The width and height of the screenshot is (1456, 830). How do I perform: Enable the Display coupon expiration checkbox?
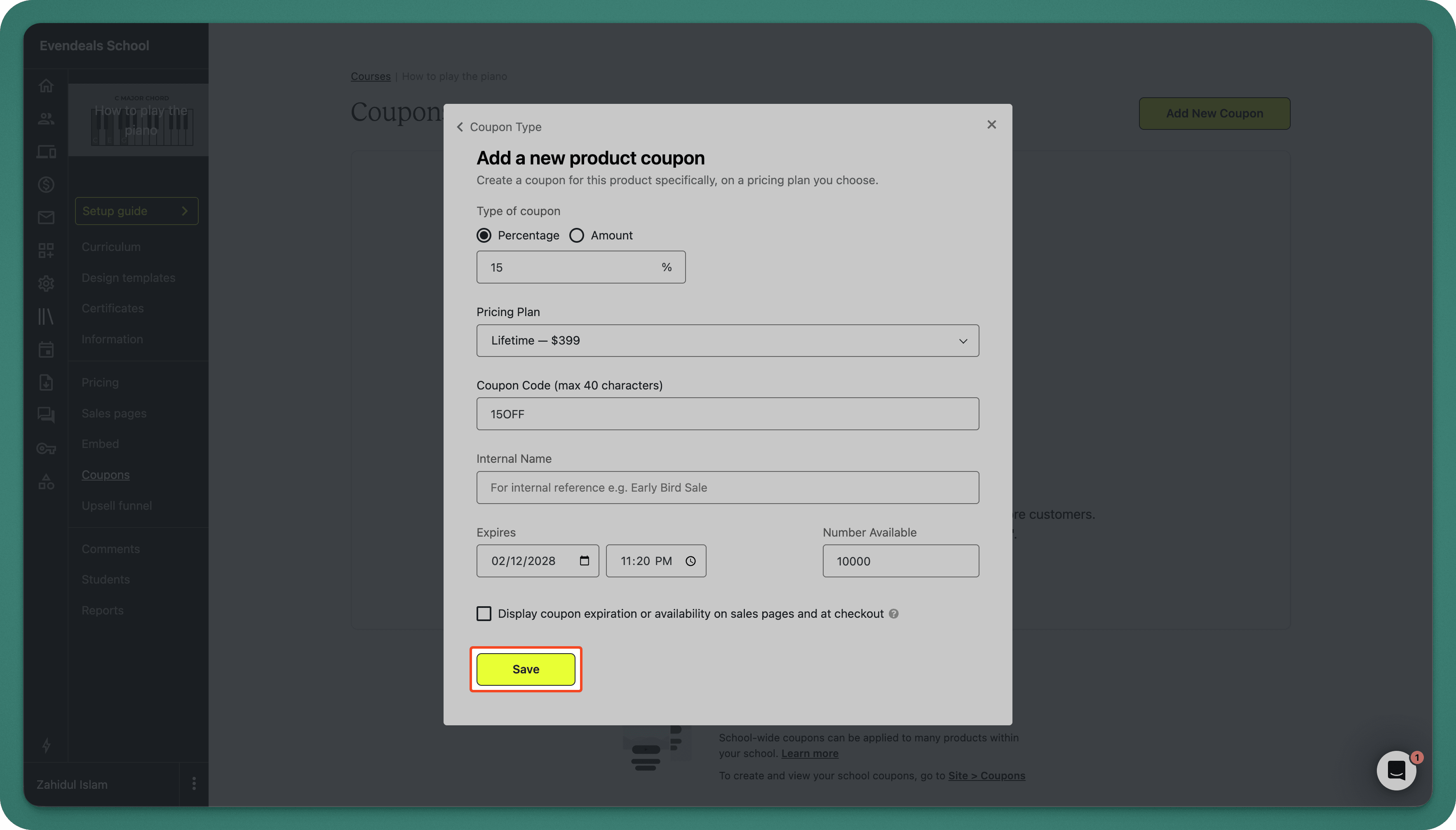(484, 613)
